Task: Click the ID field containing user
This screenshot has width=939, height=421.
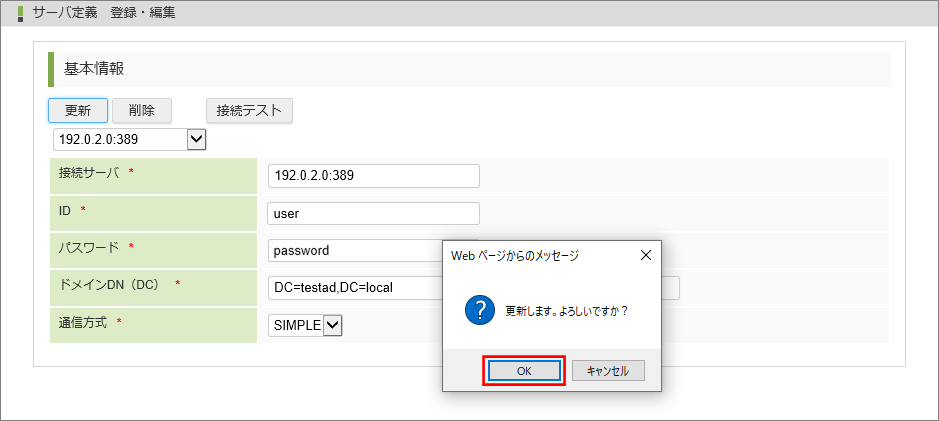Action: coord(374,213)
